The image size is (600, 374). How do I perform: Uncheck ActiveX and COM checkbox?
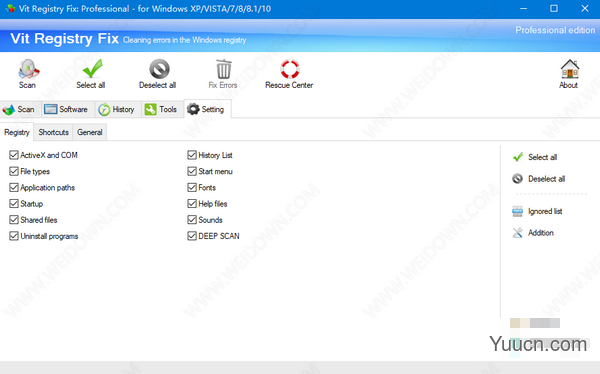pos(14,155)
